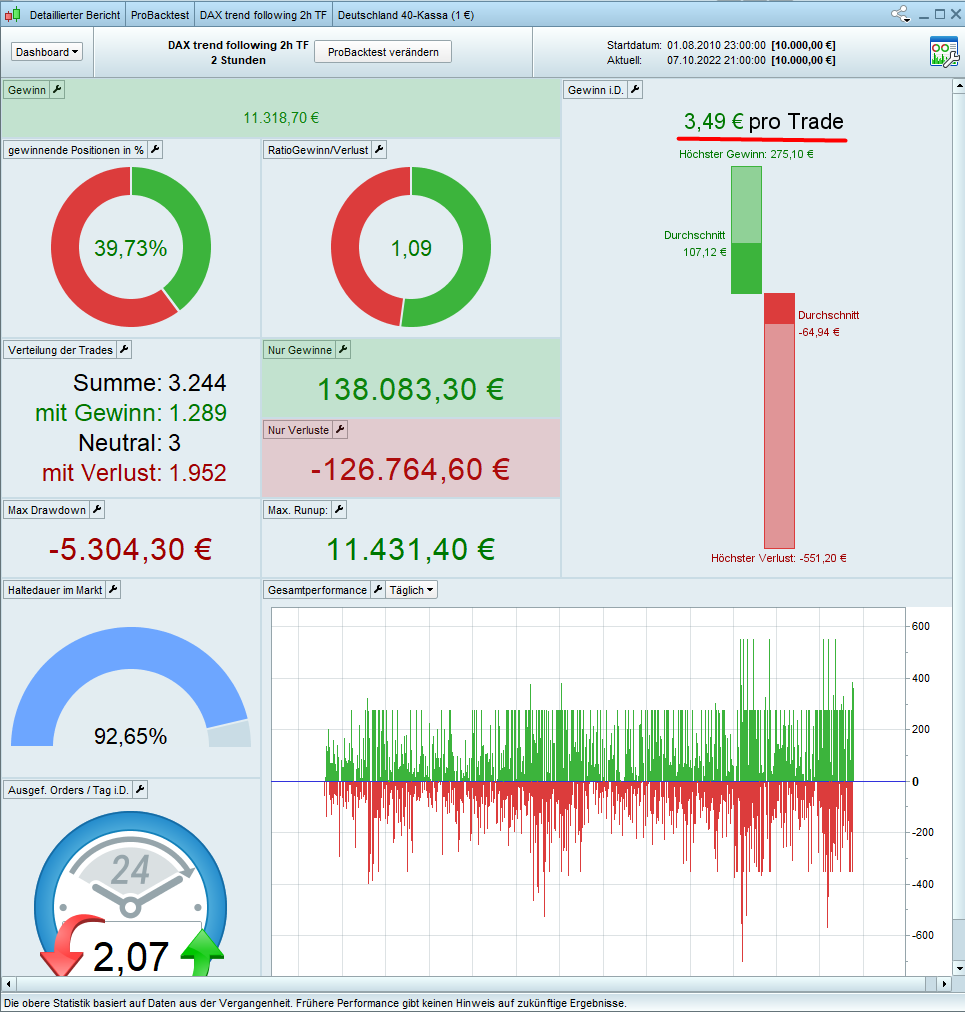
Task: Click wrench icon beside Max. Runup
Action: click(339, 510)
